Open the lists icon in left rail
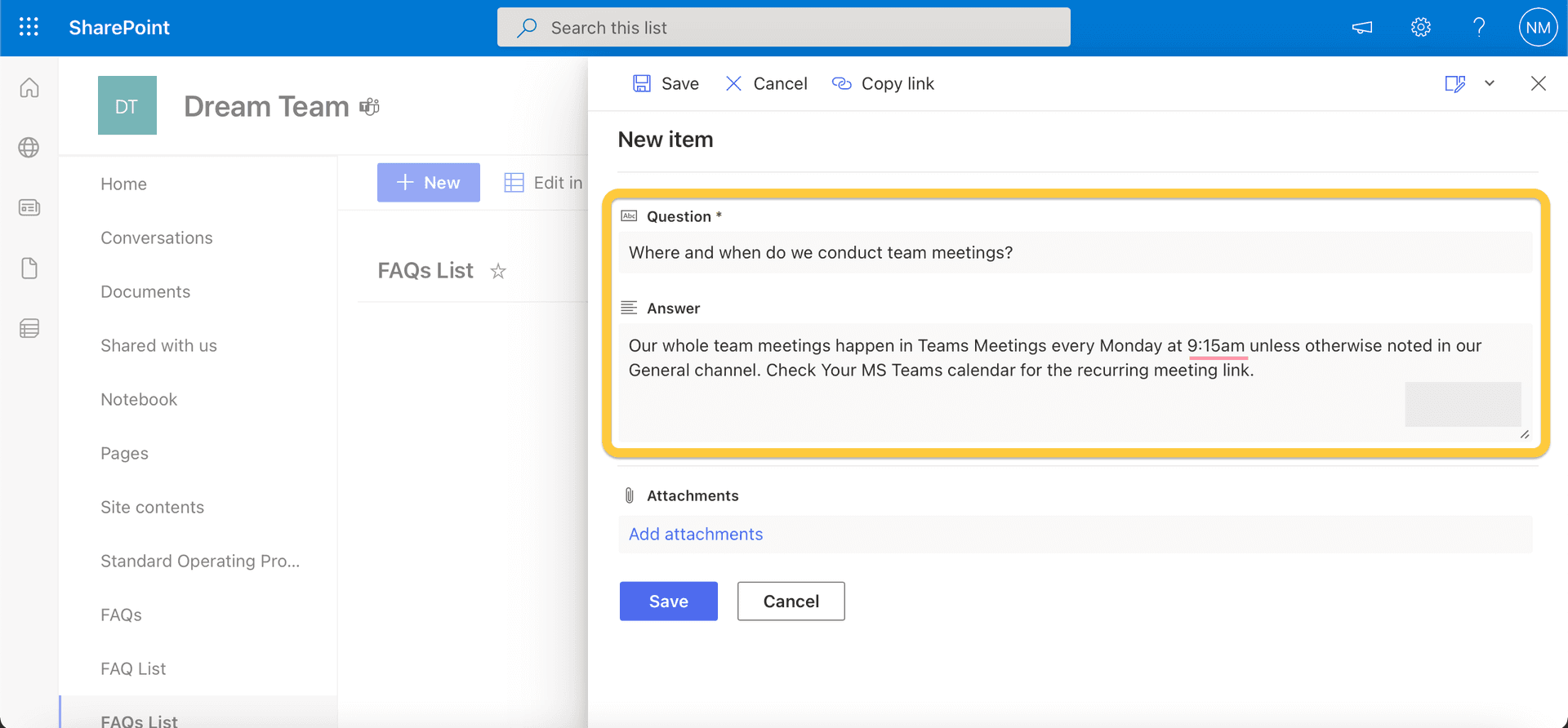The image size is (1568, 728). coord(29,328)
